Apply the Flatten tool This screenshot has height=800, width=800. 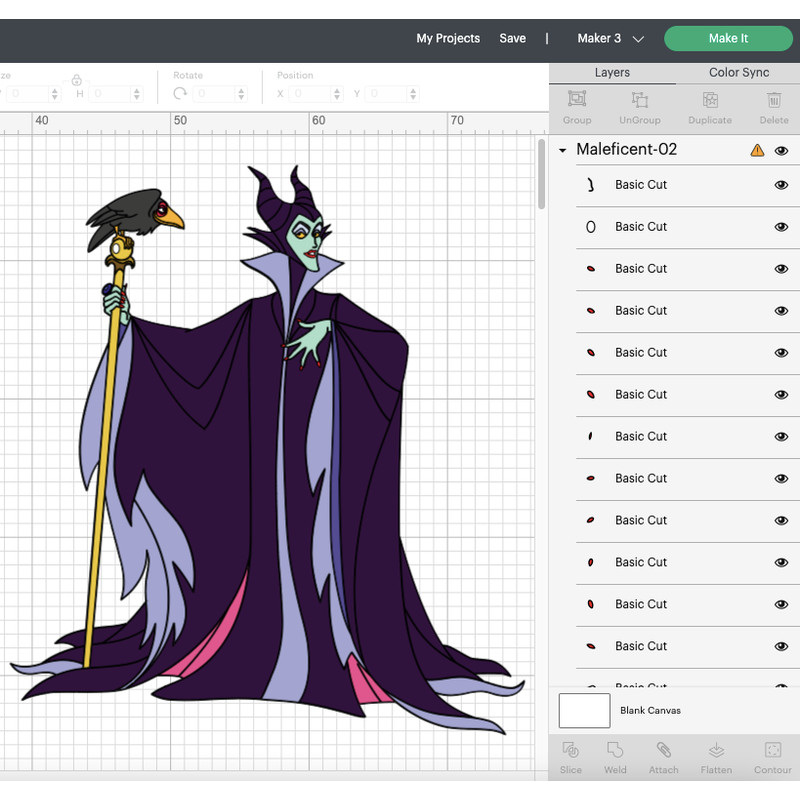point(716,758)
